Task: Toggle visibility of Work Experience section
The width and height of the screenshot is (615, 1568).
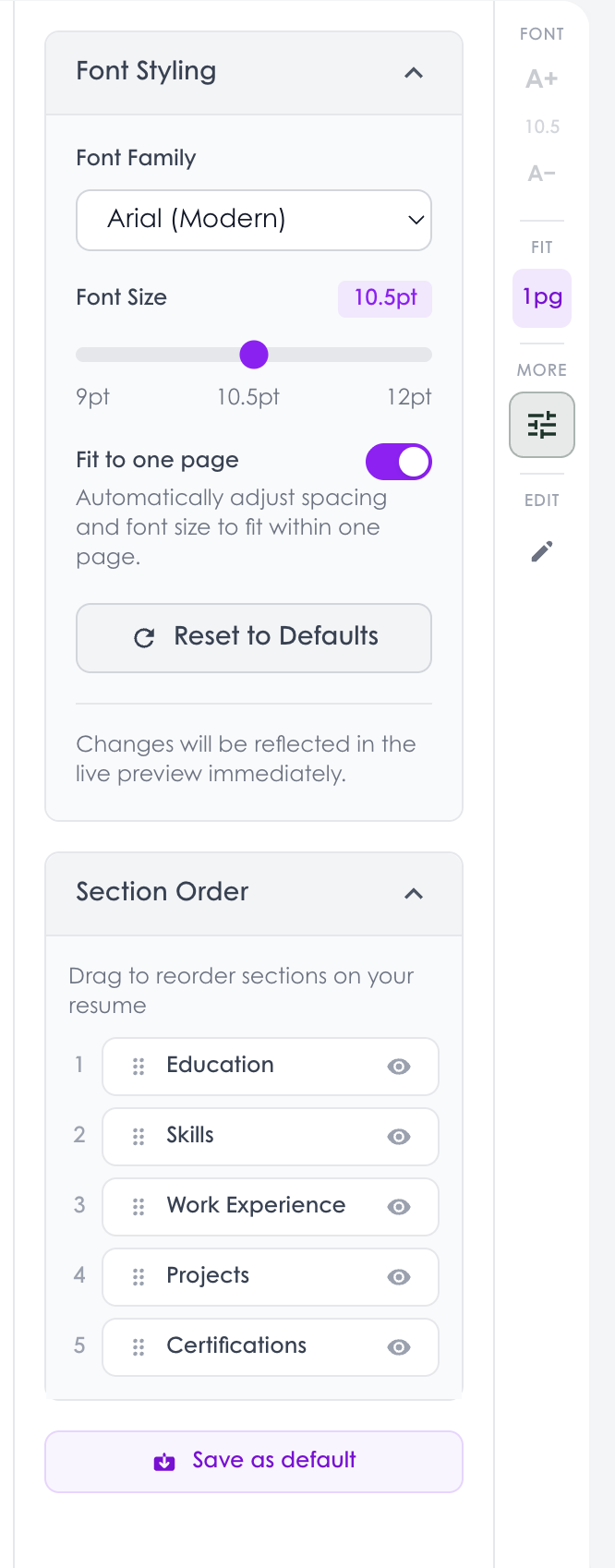Action: coord(398,1207)
